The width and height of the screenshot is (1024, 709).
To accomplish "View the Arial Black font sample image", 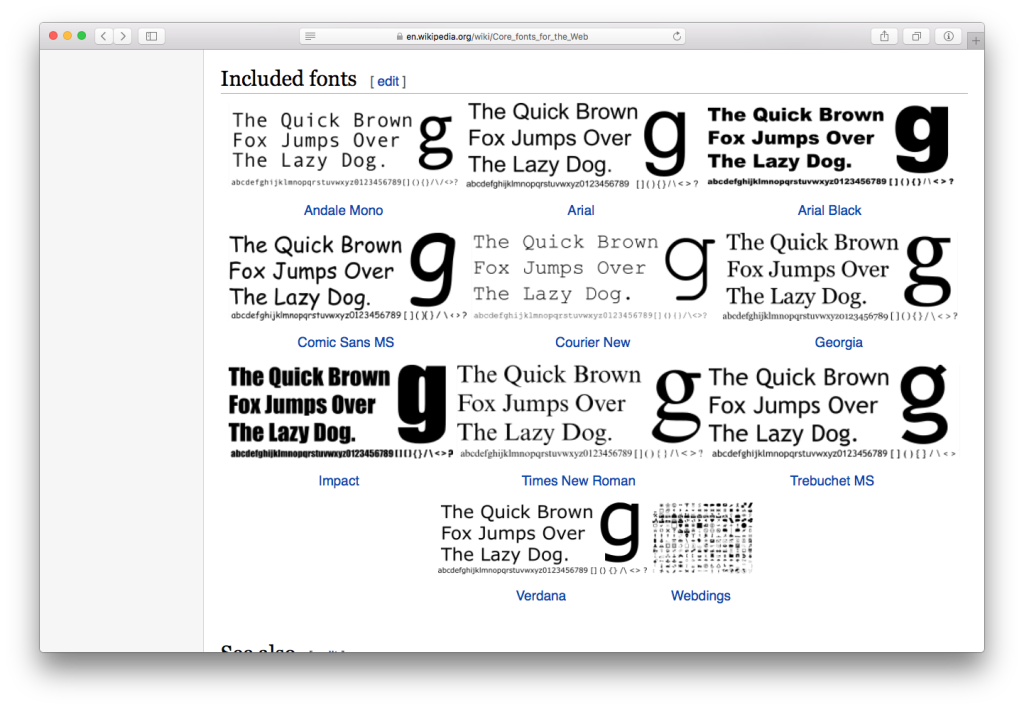I will (830, 146).
